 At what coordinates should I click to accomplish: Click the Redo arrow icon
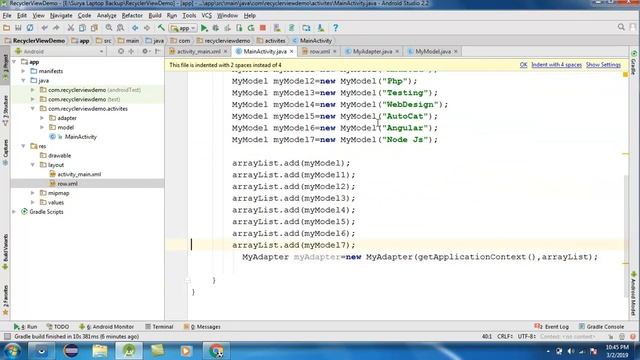tap(56, 28)
